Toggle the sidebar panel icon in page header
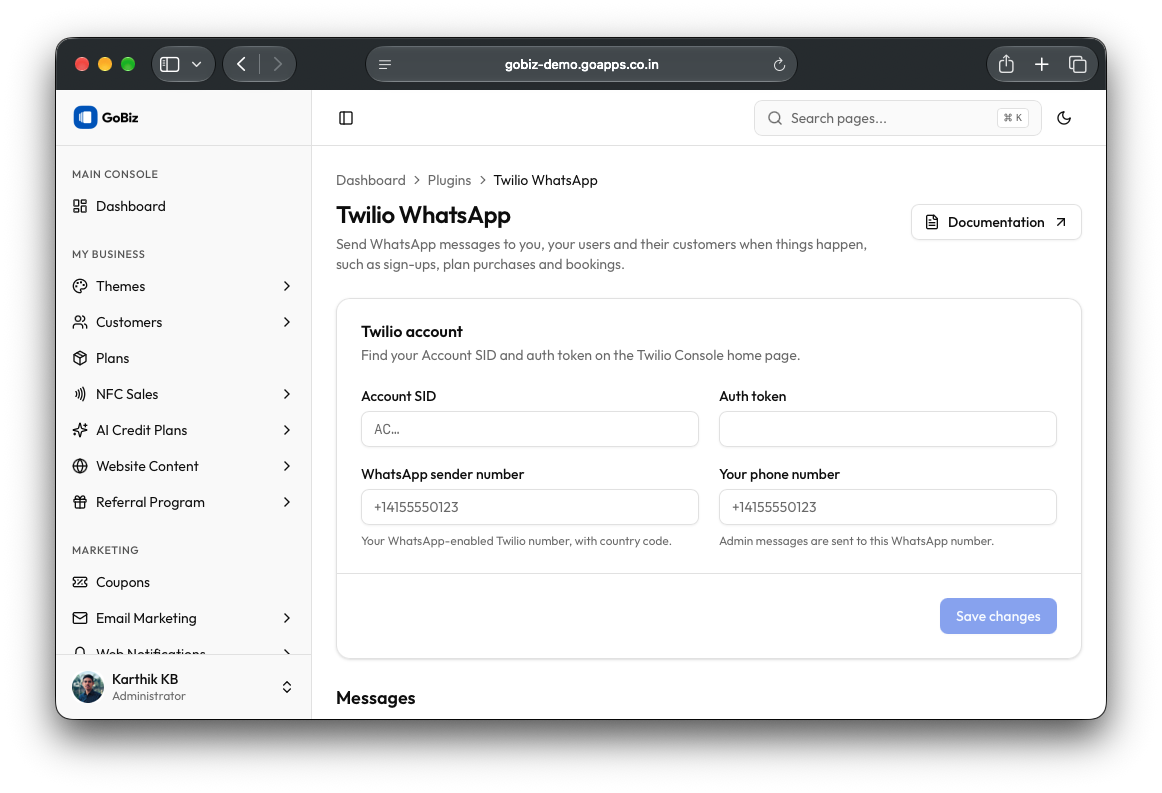 (346, 118)
